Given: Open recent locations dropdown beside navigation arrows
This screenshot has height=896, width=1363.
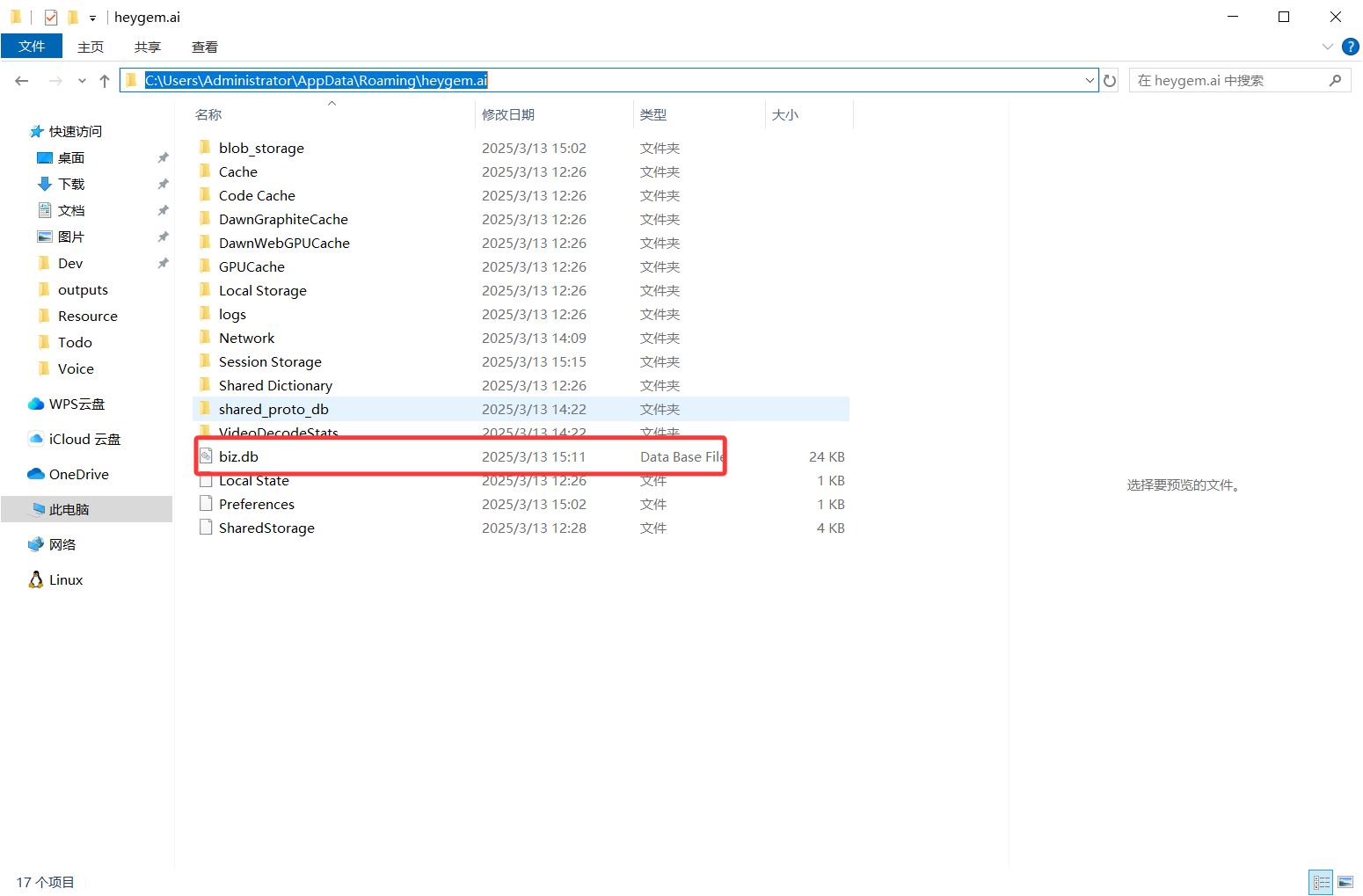Looking at the screenshot, I should coord(82,81).
